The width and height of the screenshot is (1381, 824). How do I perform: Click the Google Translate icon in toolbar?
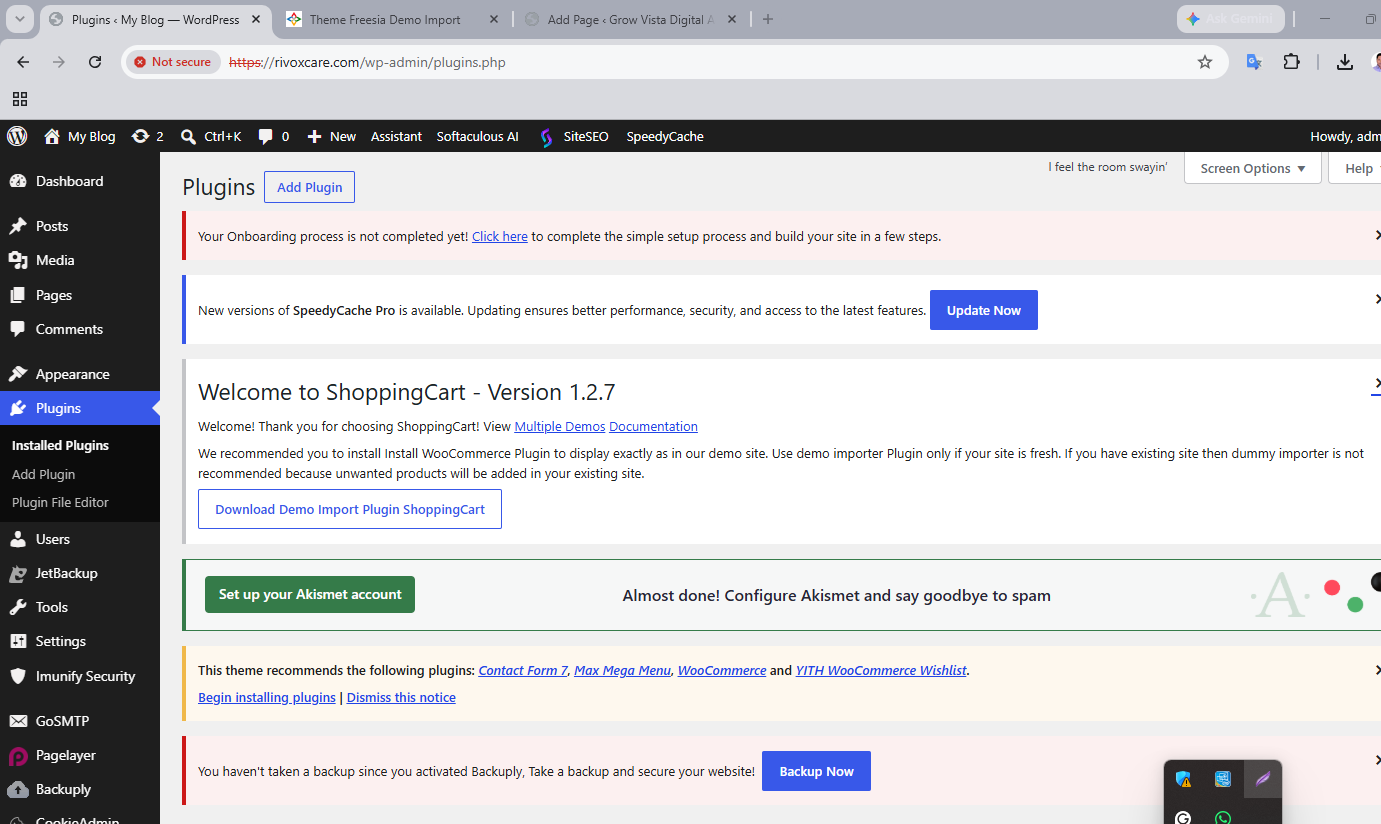coord(1254,62)
